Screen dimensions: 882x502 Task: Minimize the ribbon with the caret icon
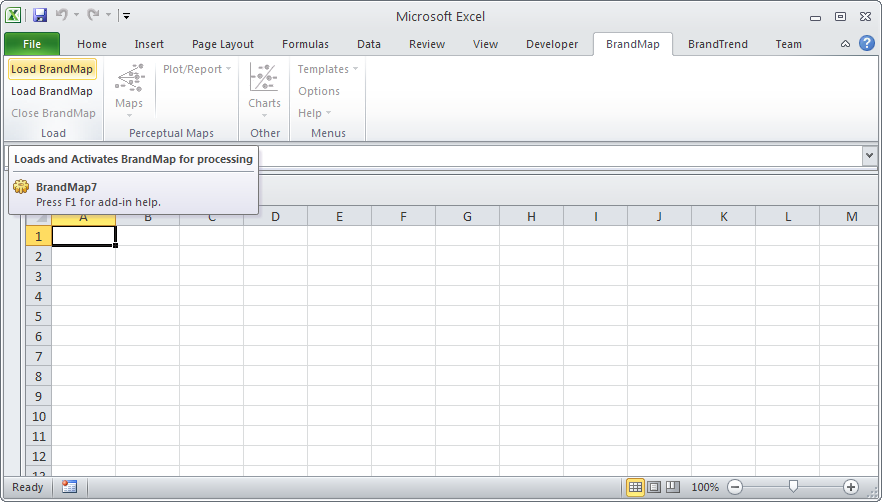coord(845,44)
